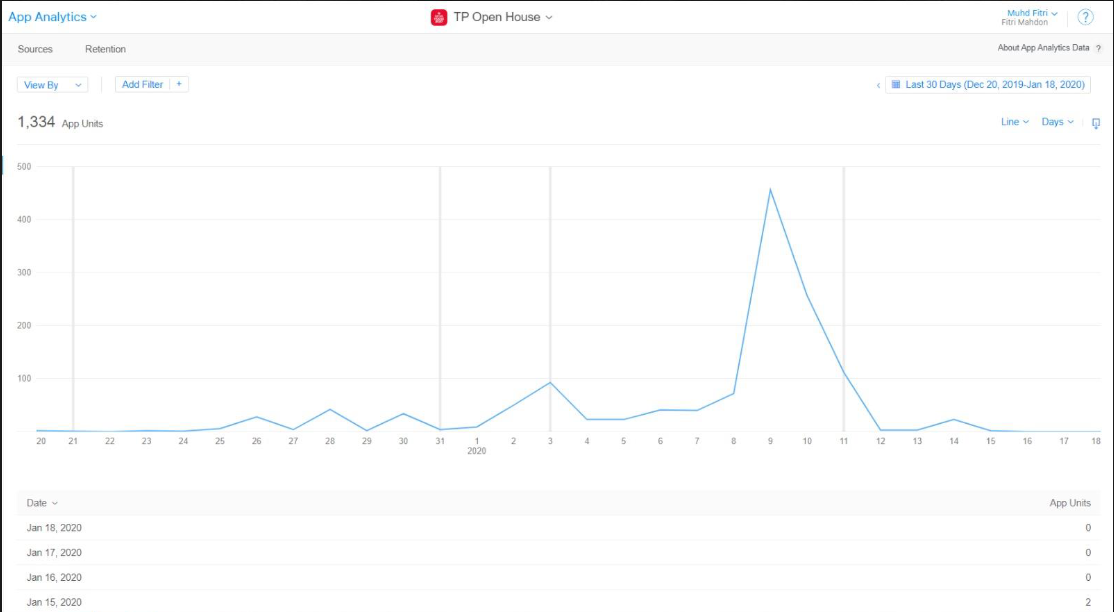Click the Jan 9 peak on the chart
Viewport: 1114px width, 612px height.
click(770, 189)
